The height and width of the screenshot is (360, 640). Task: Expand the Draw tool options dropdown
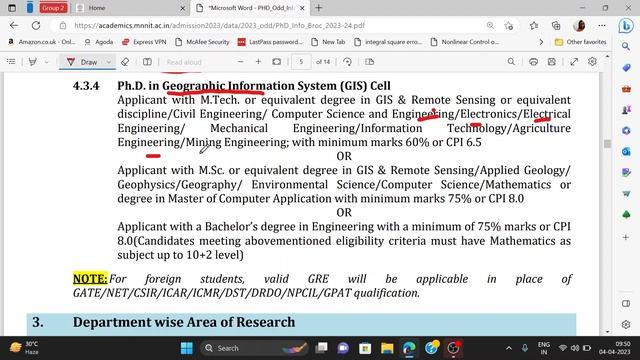[109, 62]
